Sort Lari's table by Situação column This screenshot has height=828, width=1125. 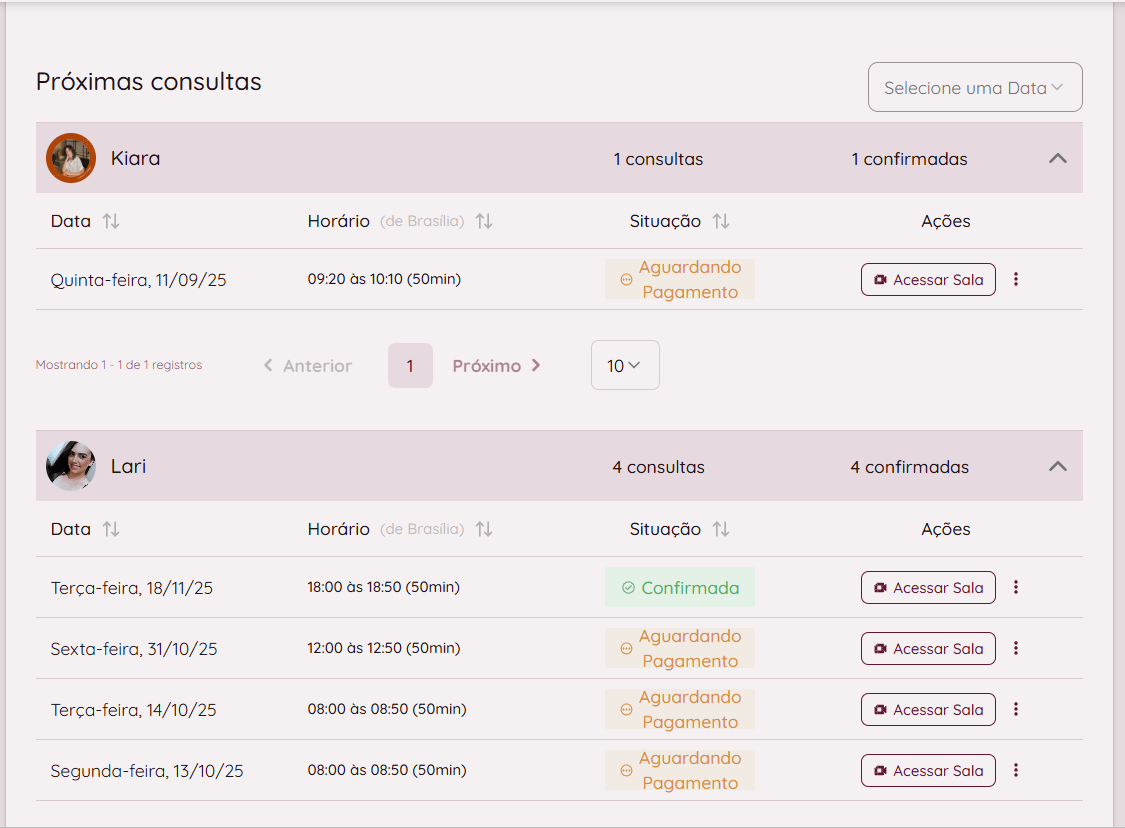coord(720,529)
